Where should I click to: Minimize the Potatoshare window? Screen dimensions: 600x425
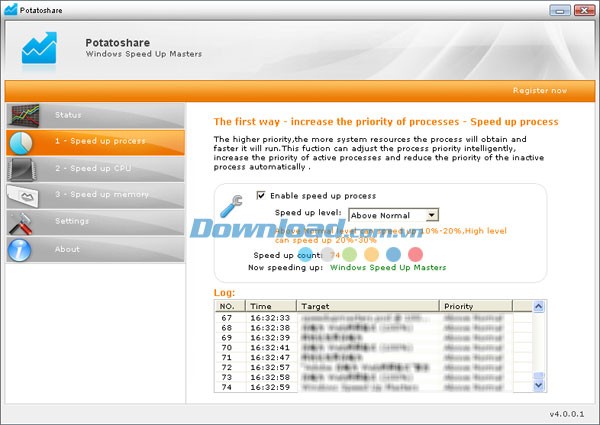(560, 10)
